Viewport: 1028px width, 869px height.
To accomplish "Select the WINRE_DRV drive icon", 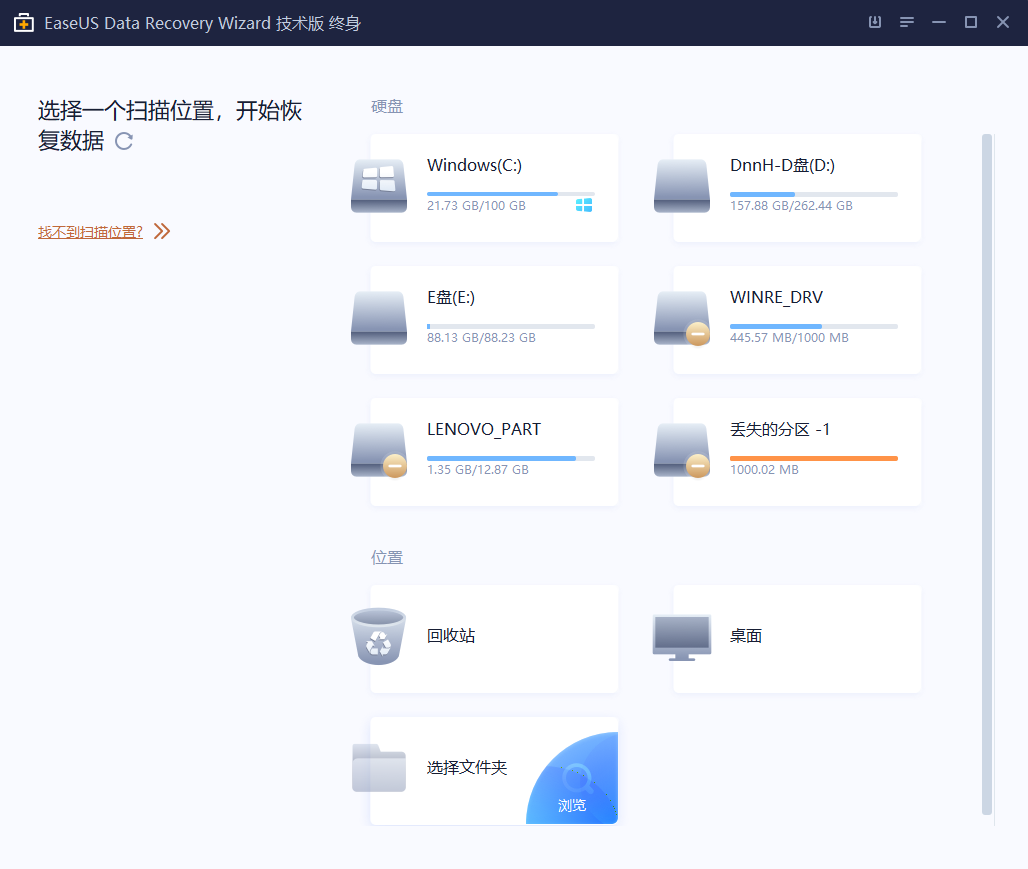I will coord(682,318).
